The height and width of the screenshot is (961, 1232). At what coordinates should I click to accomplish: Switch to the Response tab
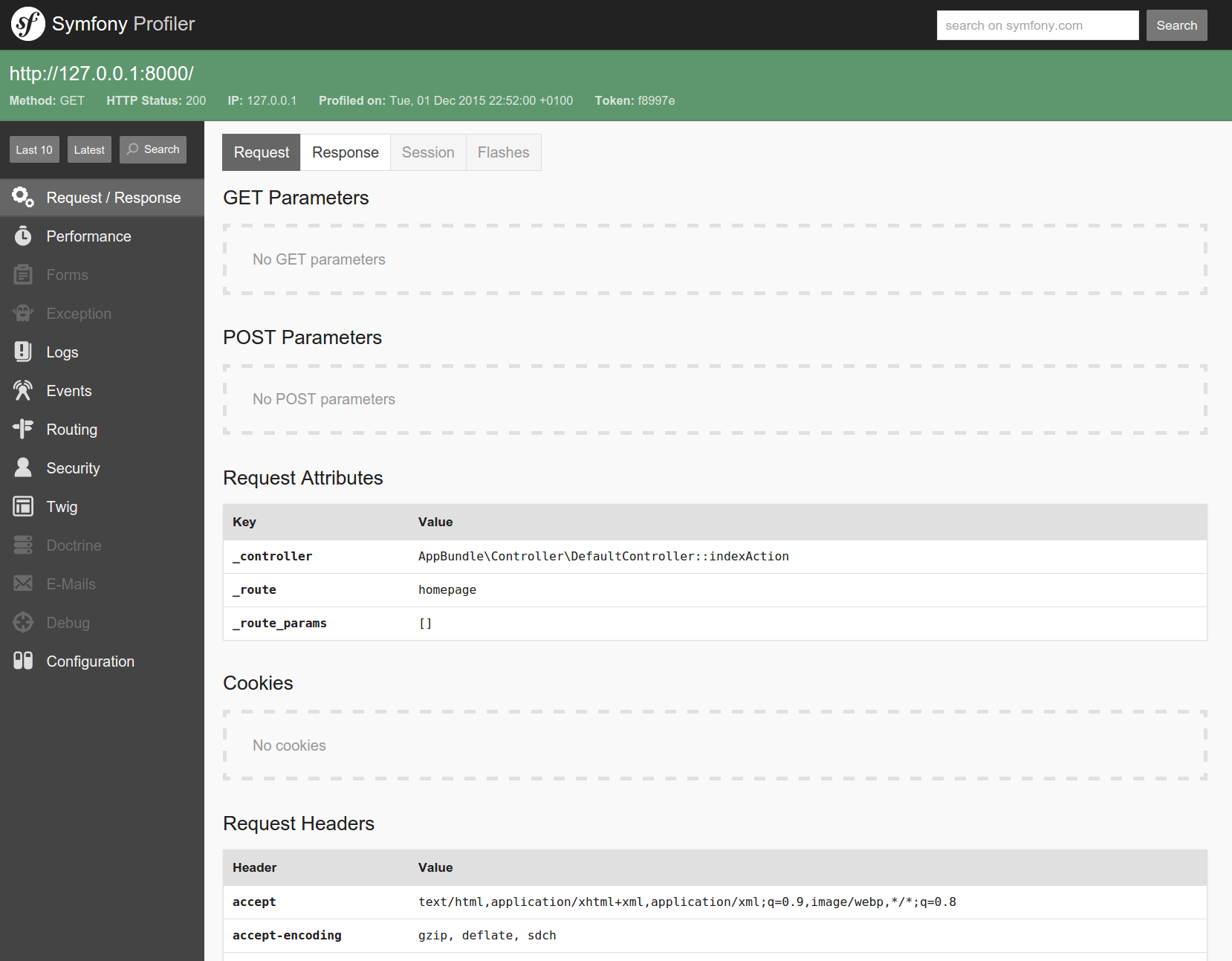tap(345, 152)
